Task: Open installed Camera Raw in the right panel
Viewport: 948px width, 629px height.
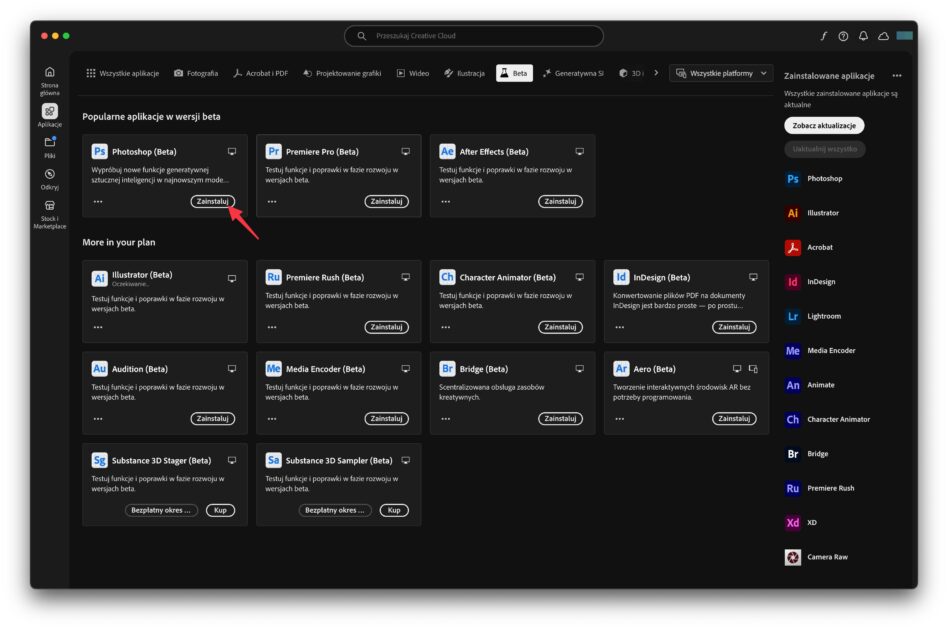Action: tap(816, 557)
